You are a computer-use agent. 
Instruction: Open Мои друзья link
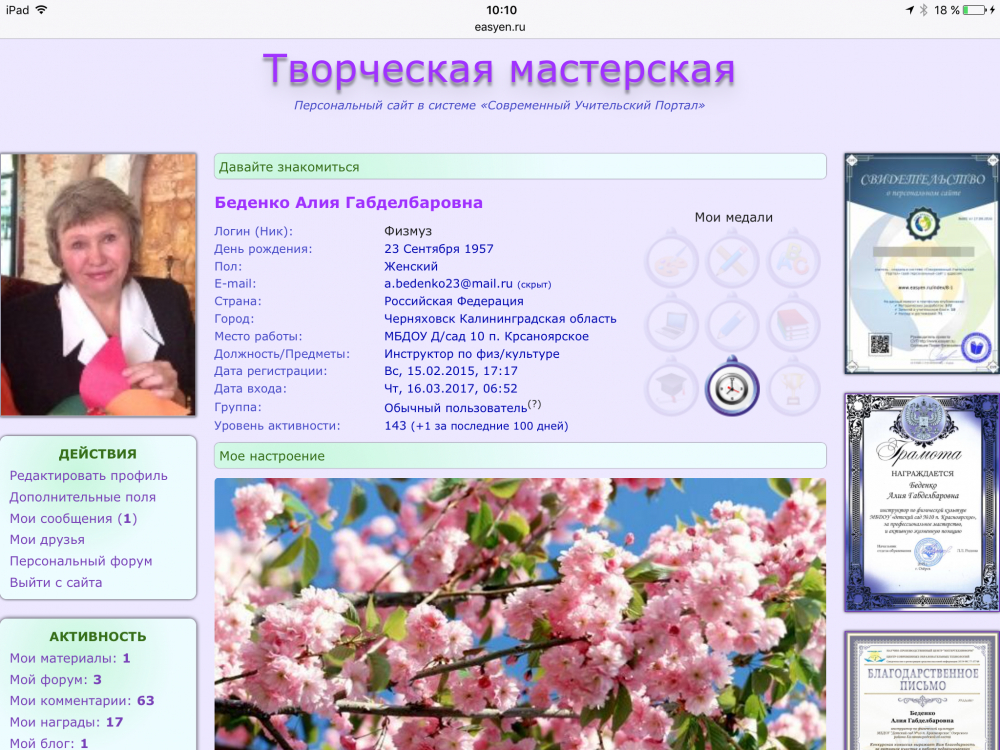[x=47, y=540]
